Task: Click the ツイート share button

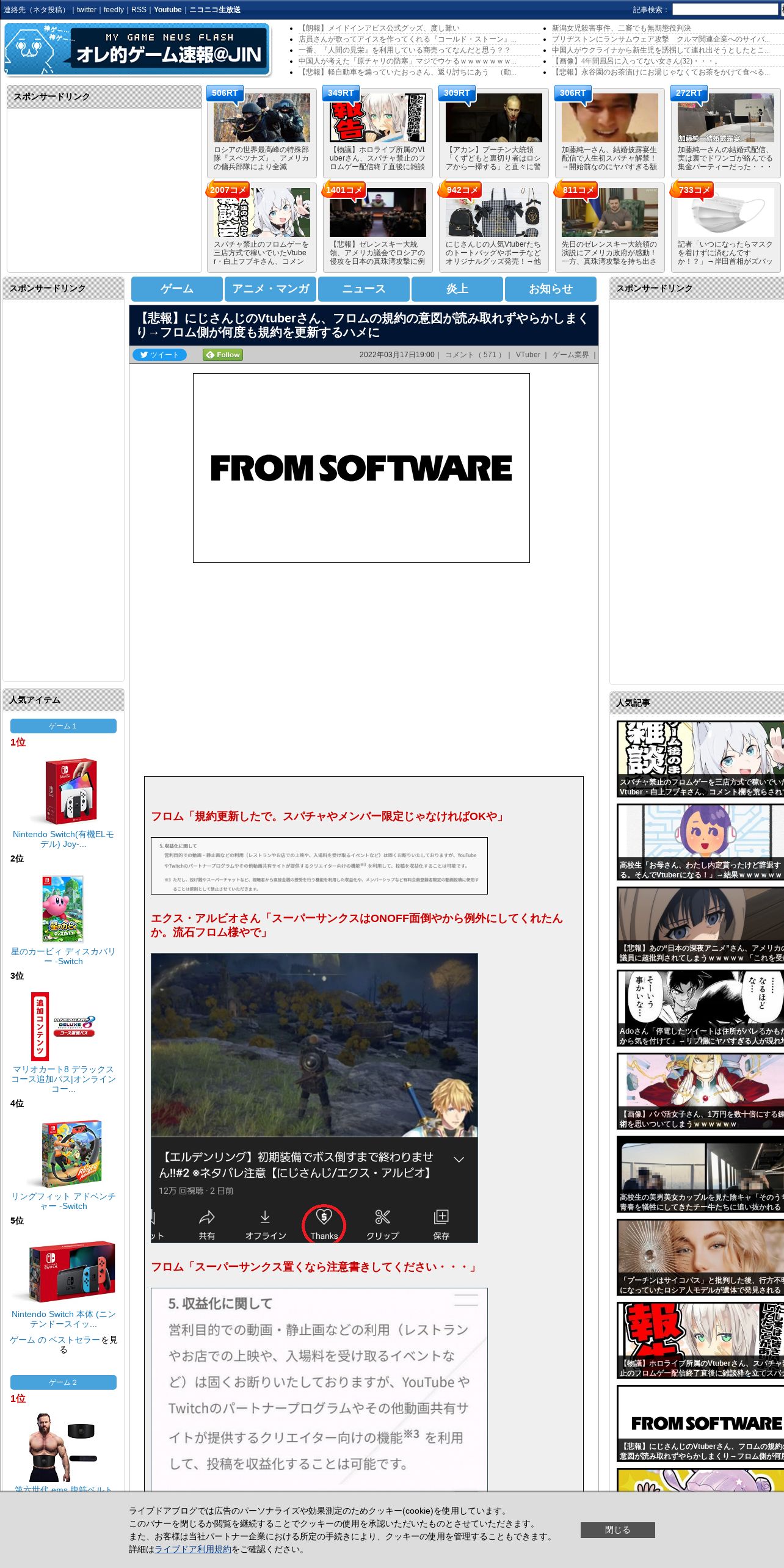Action: pyautogui.click(x=159, y=355)
